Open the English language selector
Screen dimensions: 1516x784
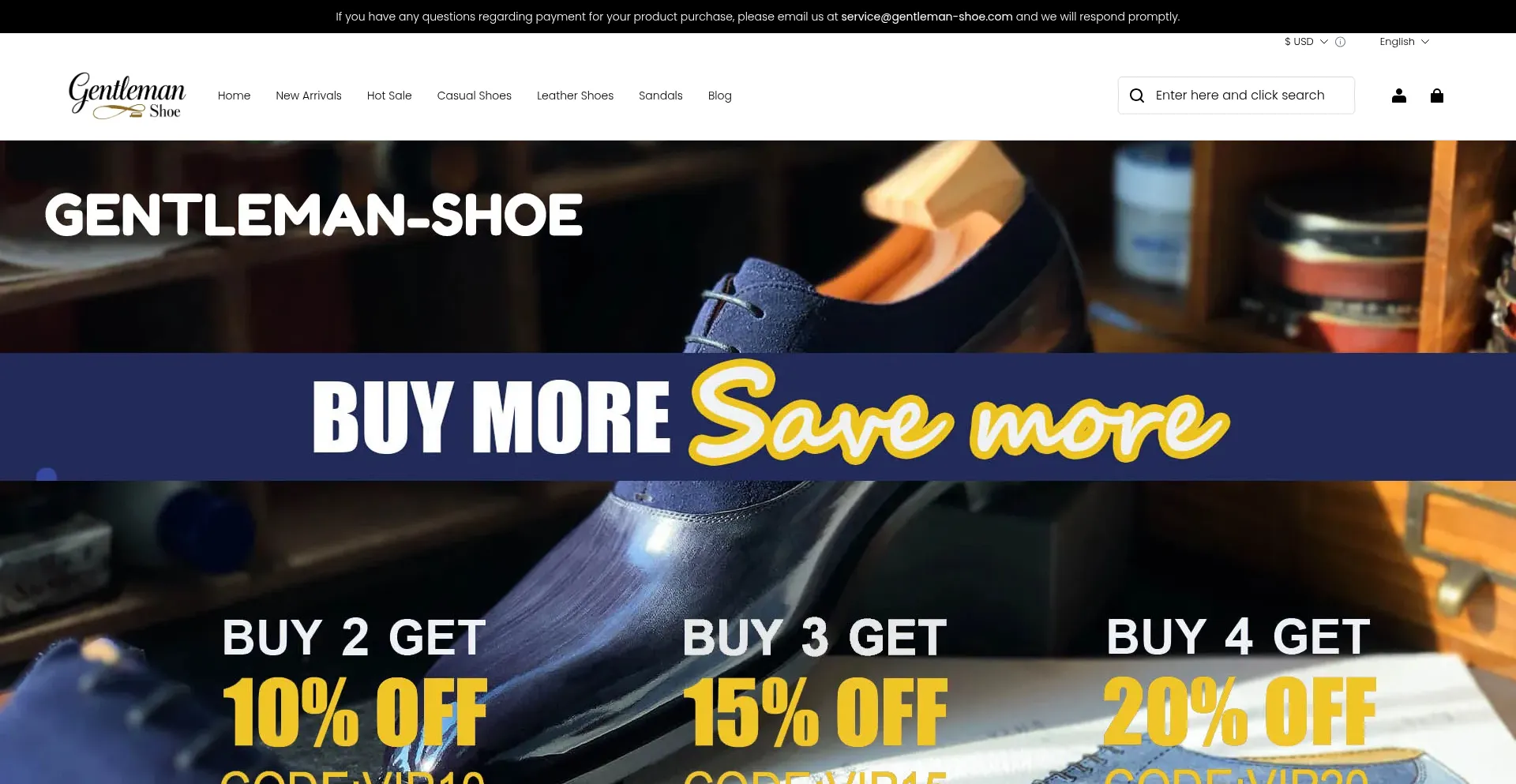[1404, 42]
